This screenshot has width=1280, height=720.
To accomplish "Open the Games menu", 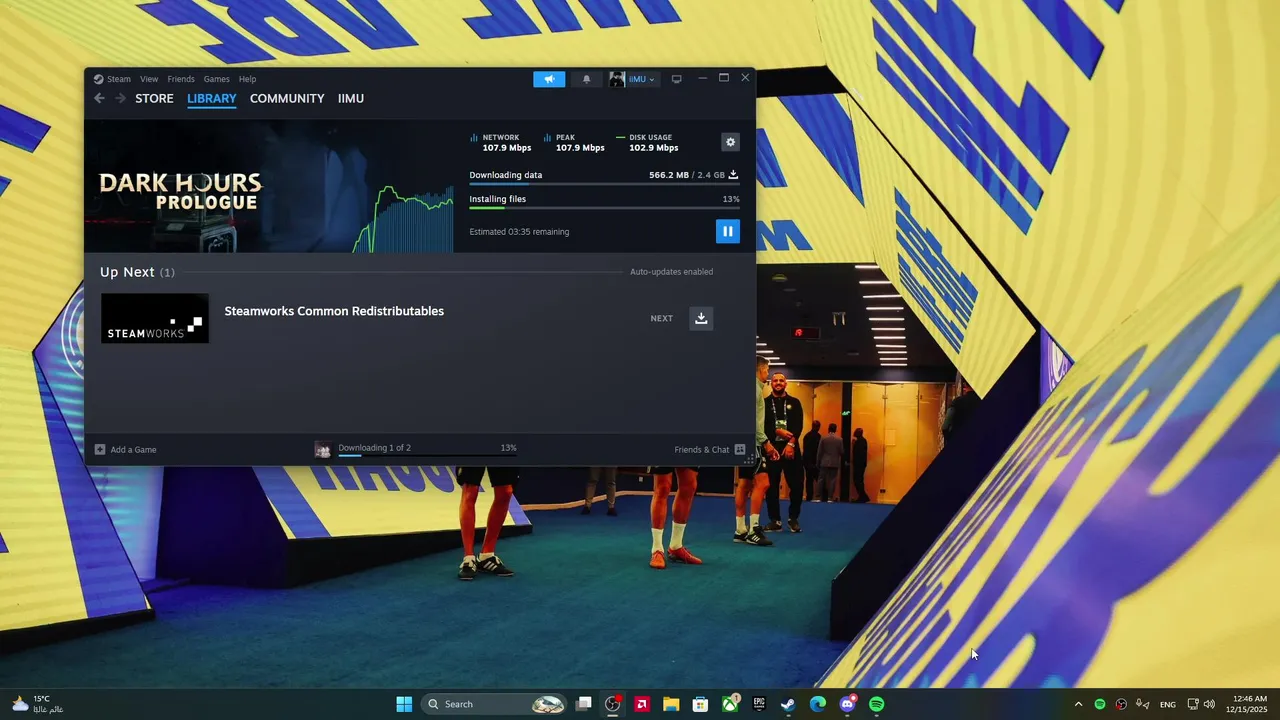I will click(217, 79).
